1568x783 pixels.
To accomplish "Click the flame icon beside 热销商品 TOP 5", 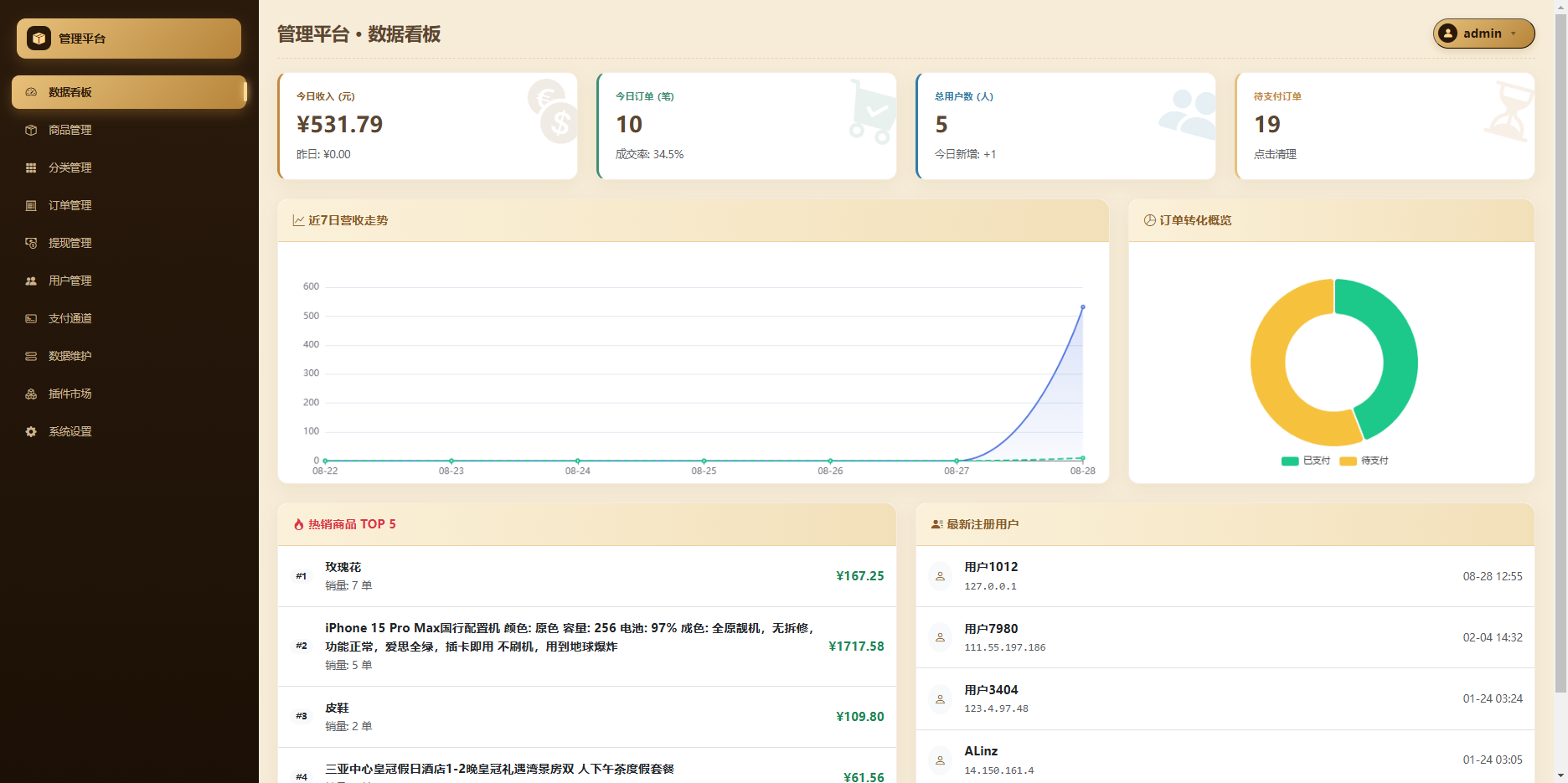I will point(298,524).
